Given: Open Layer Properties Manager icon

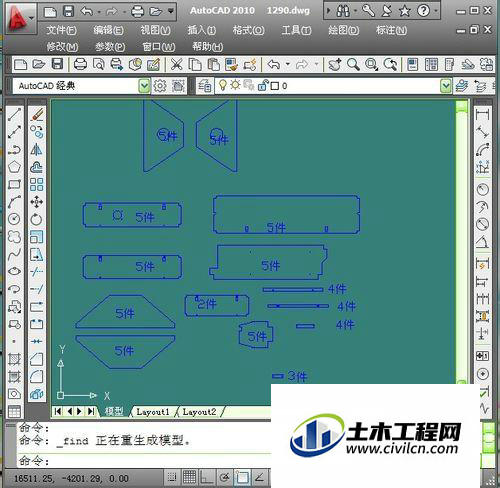Looking at the screenshot, I should tap(205, 86).
